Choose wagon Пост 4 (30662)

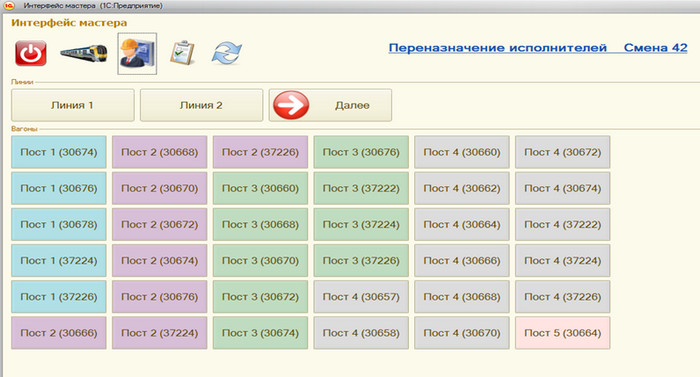462,188
